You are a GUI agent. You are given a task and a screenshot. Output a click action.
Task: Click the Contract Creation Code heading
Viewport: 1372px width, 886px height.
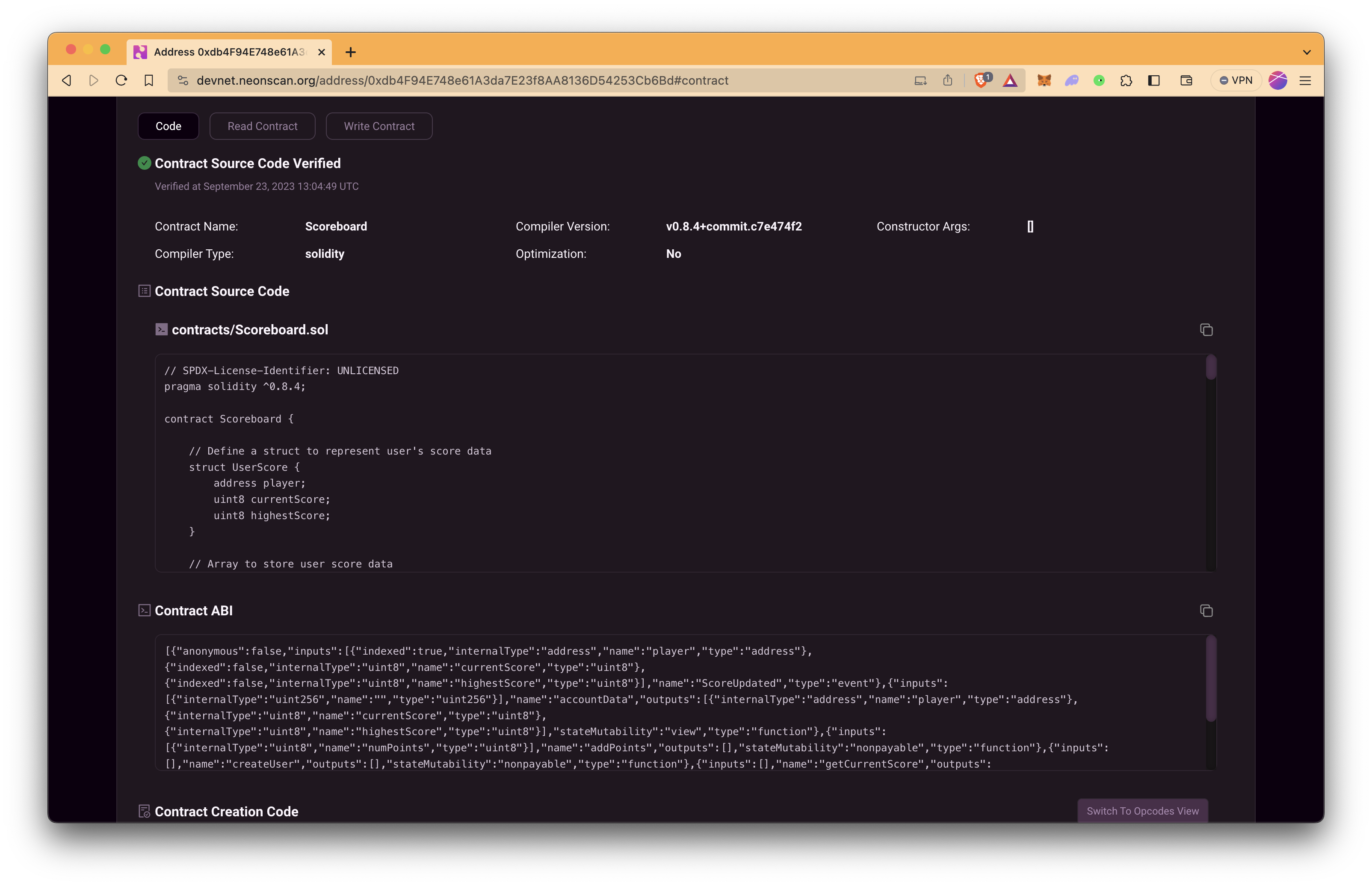(226, 811)
